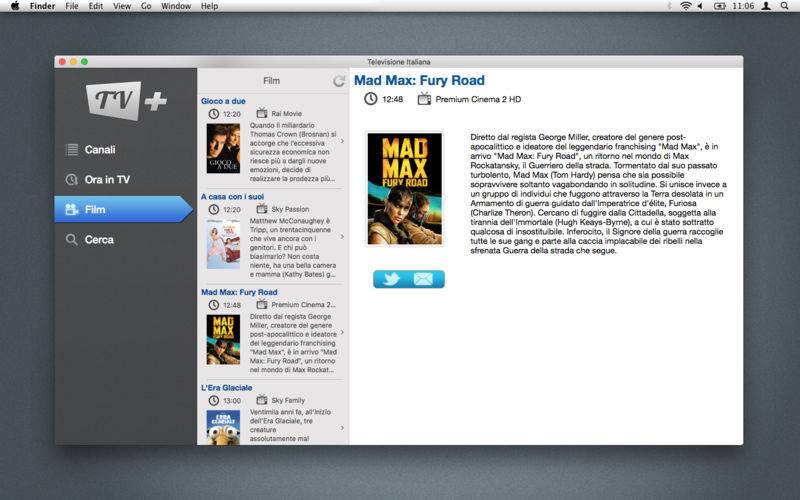Image resolution: width=800 pixels, height=500 pixels.
Task: Click detail TV icon by Premium Cinema 2 HD
Action: coord(424,98)
